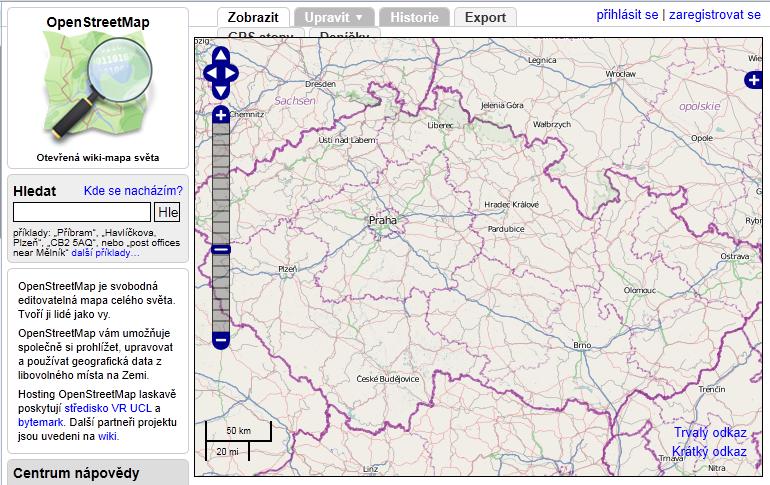This screenshot has height=485, width=770.
Task: Click the OpenStreetMap magnifying glass logo
Action: pos(98,85)
